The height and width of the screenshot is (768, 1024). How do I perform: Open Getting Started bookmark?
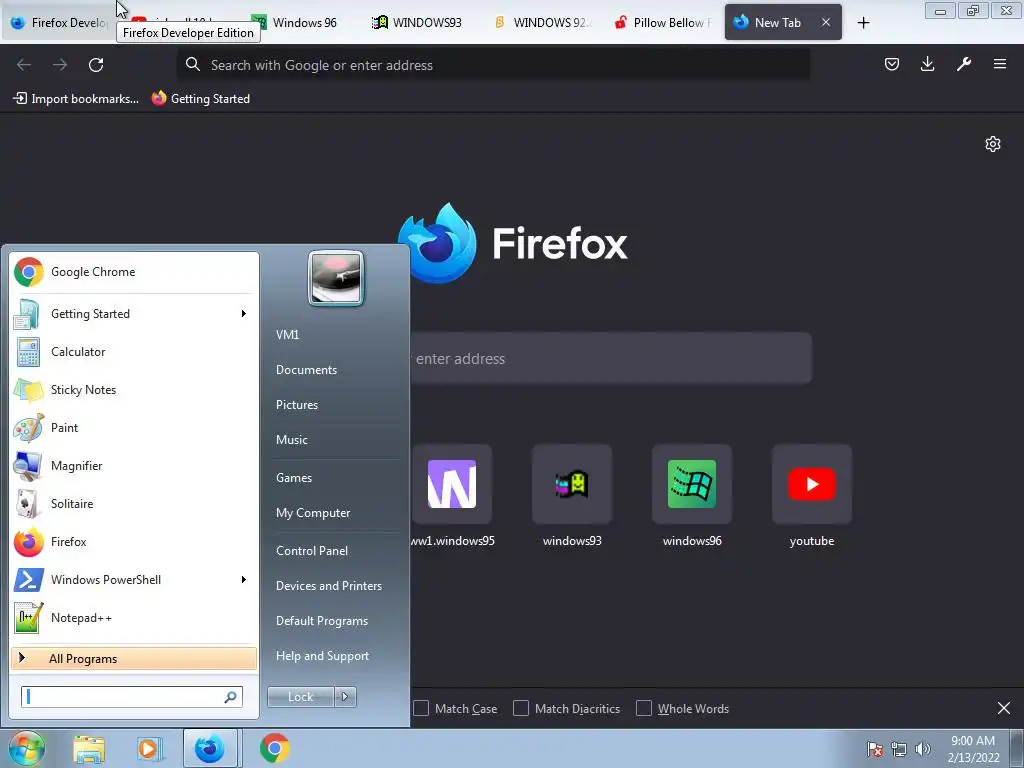[x=201, y=99]
